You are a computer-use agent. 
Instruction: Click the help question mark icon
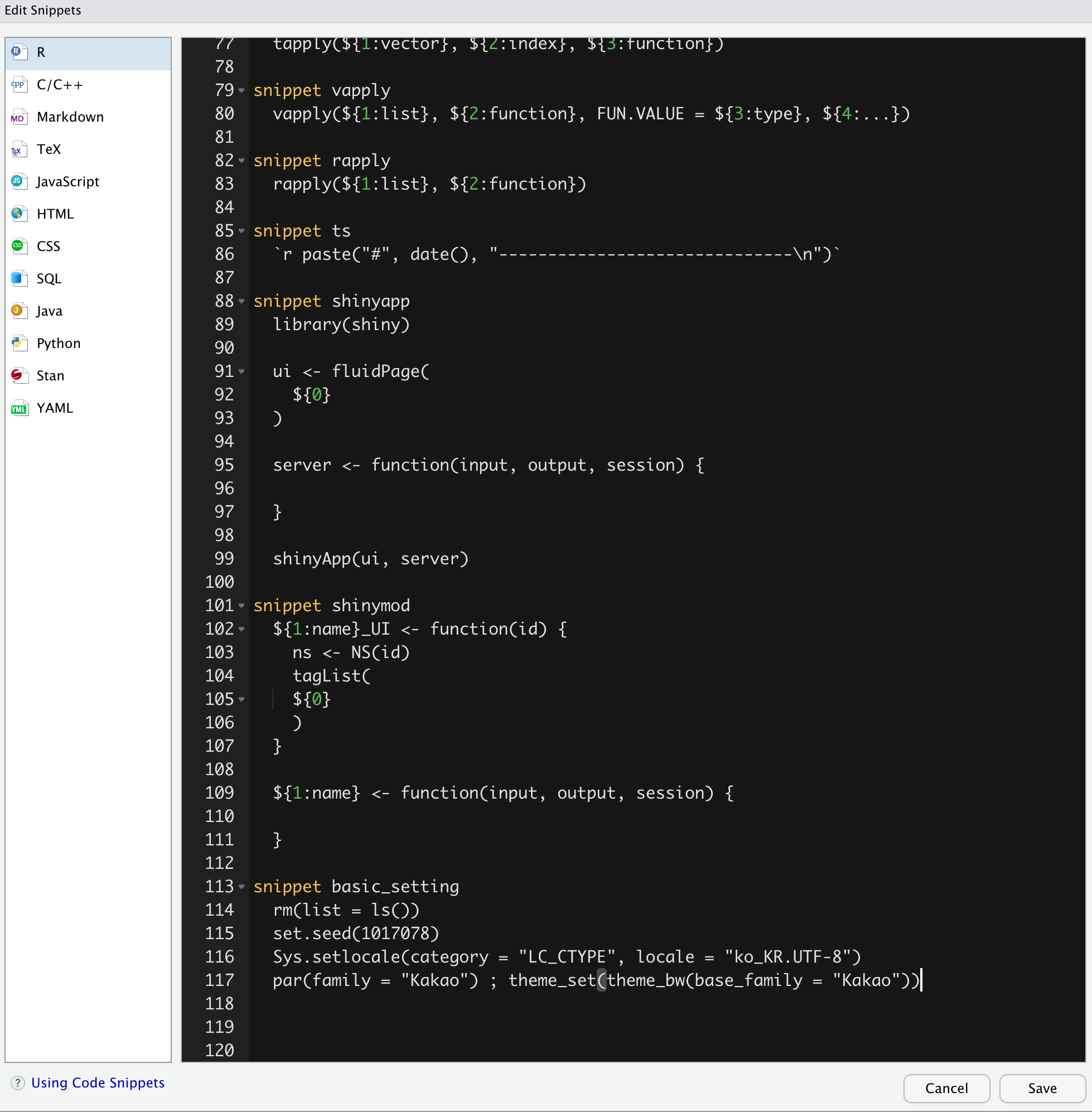(x=18, y=1083)
